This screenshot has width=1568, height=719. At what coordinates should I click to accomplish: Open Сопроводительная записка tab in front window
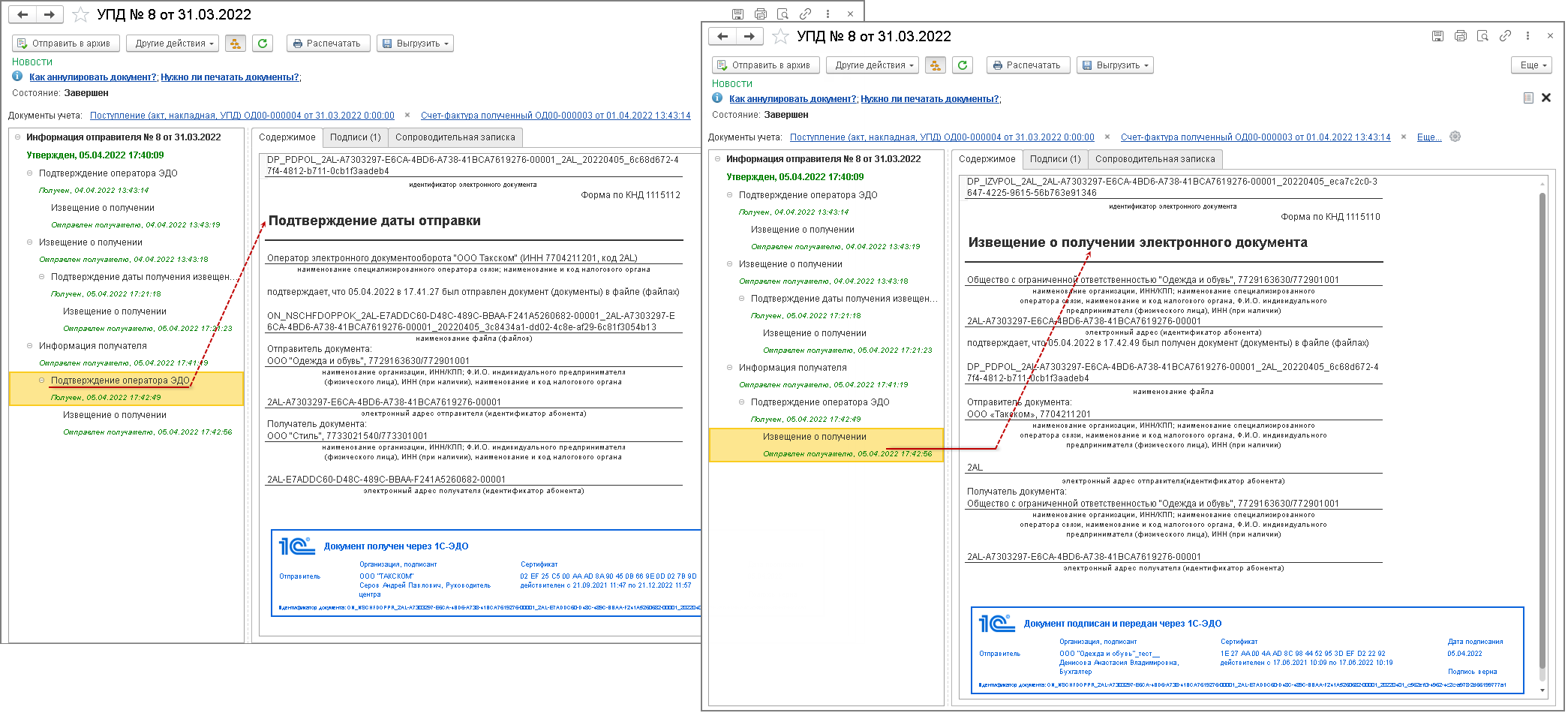[1155, 159]
